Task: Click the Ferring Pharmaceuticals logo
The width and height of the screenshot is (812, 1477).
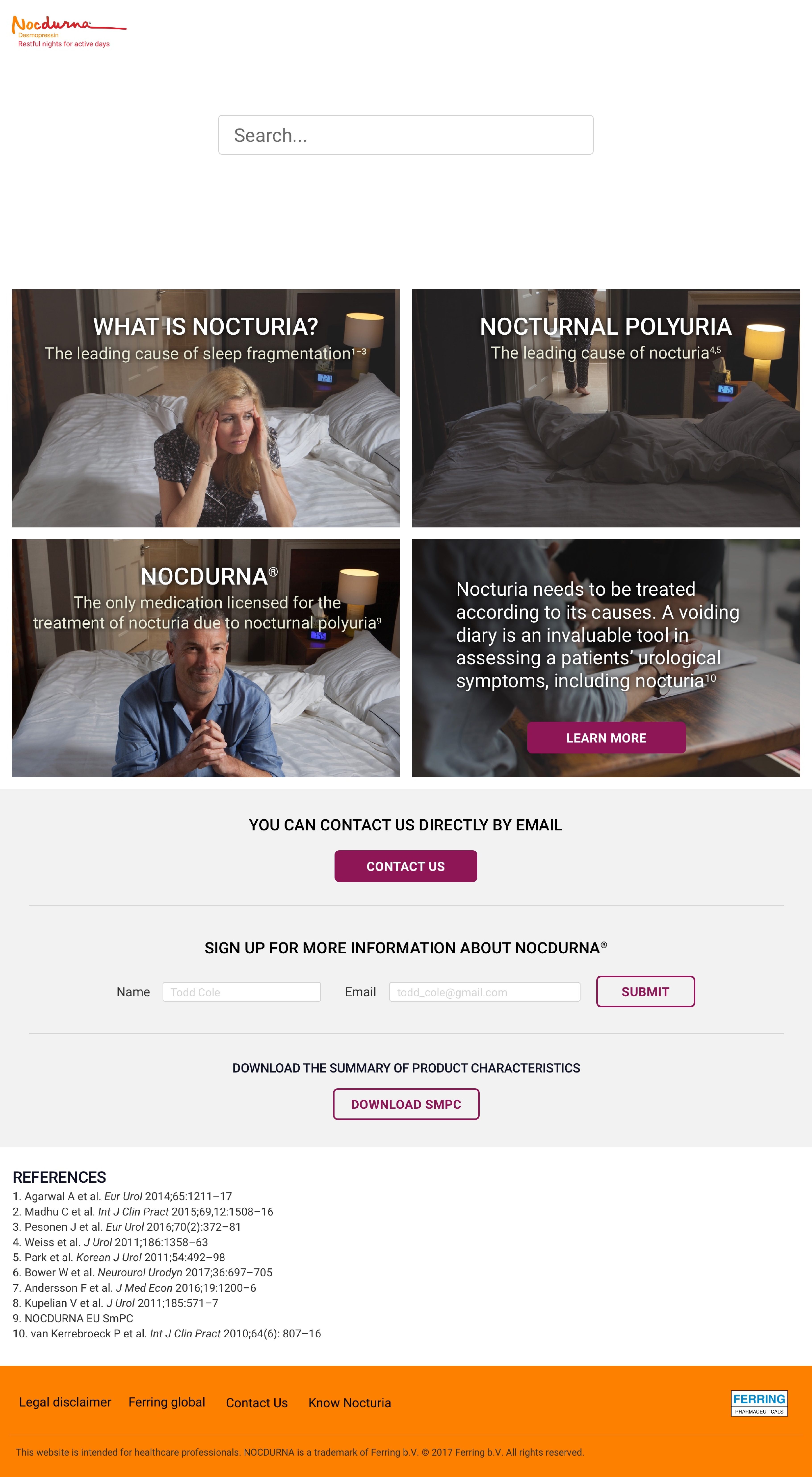Action: pyautogui.click(x=759, y=1403)
